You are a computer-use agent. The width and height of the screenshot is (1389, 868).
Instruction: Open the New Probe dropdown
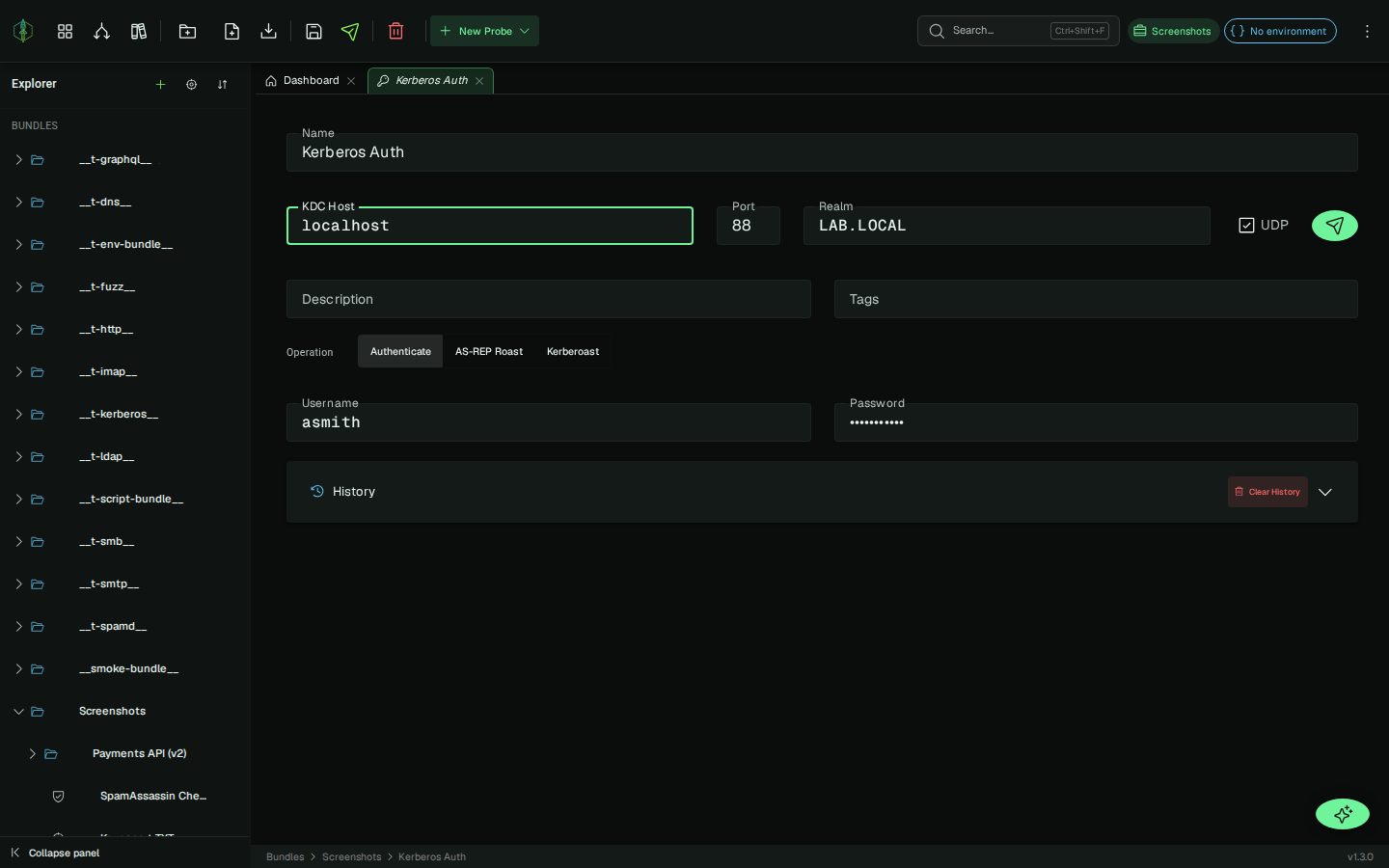(484, 31)
